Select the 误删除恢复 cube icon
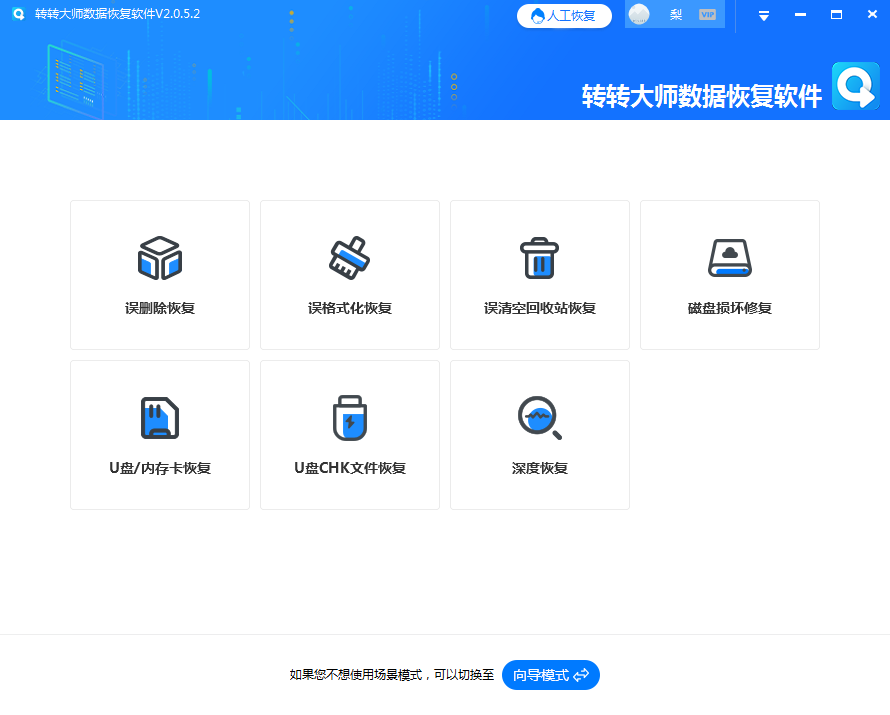The image size is (890, 715). pos(159,257)
